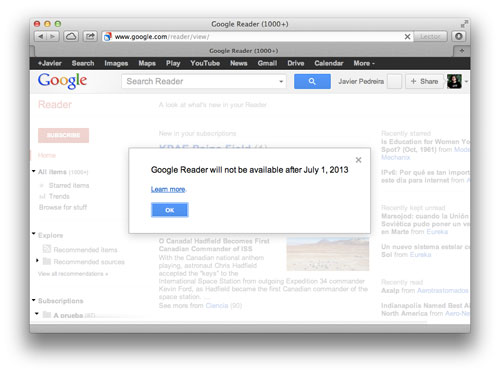
Task: Add a new tab with plus button
Action: (x=462, y=51)
